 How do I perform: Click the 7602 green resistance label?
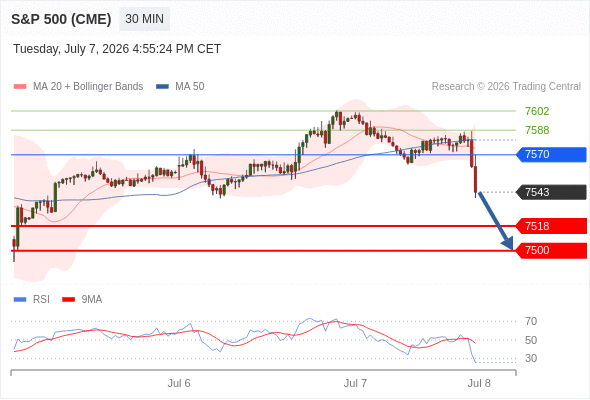537,111
